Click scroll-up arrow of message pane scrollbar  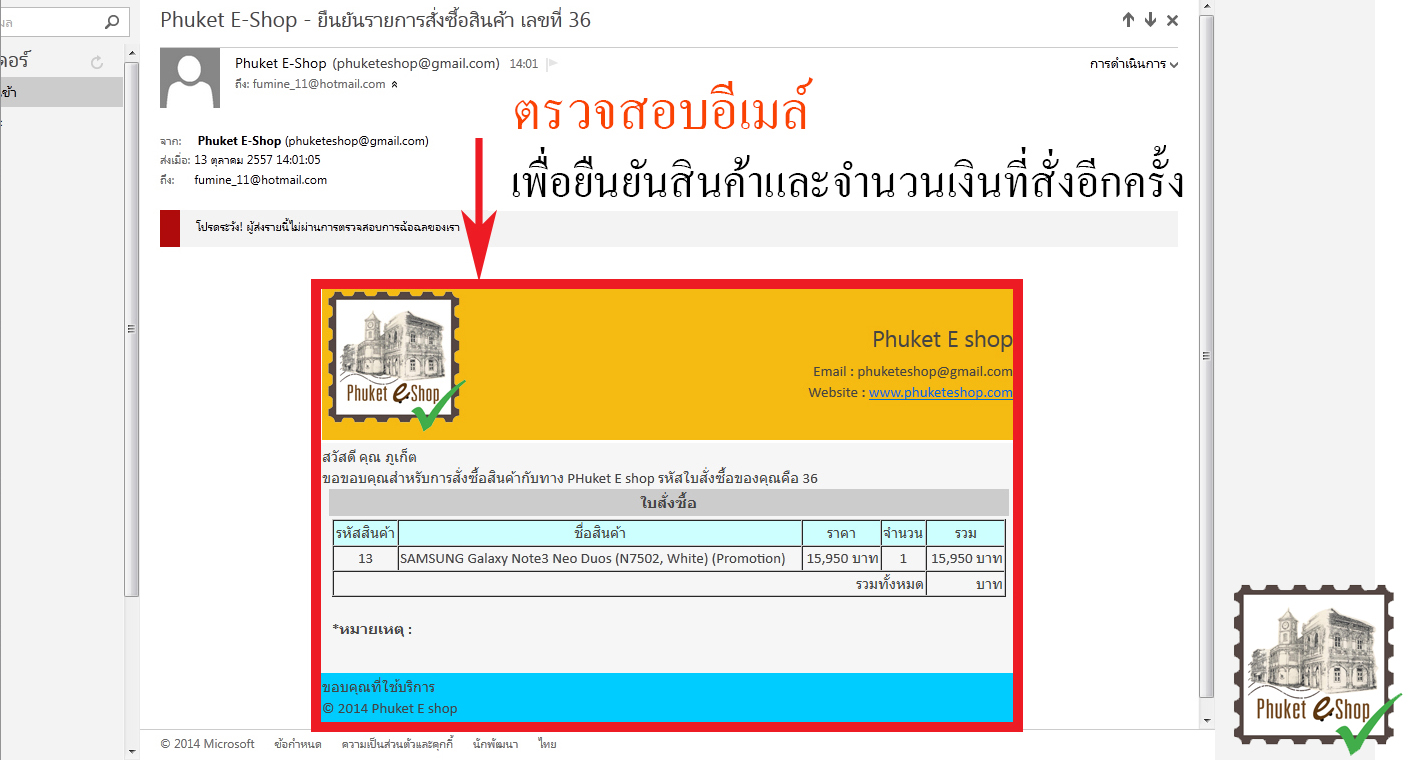point(1207,7)
